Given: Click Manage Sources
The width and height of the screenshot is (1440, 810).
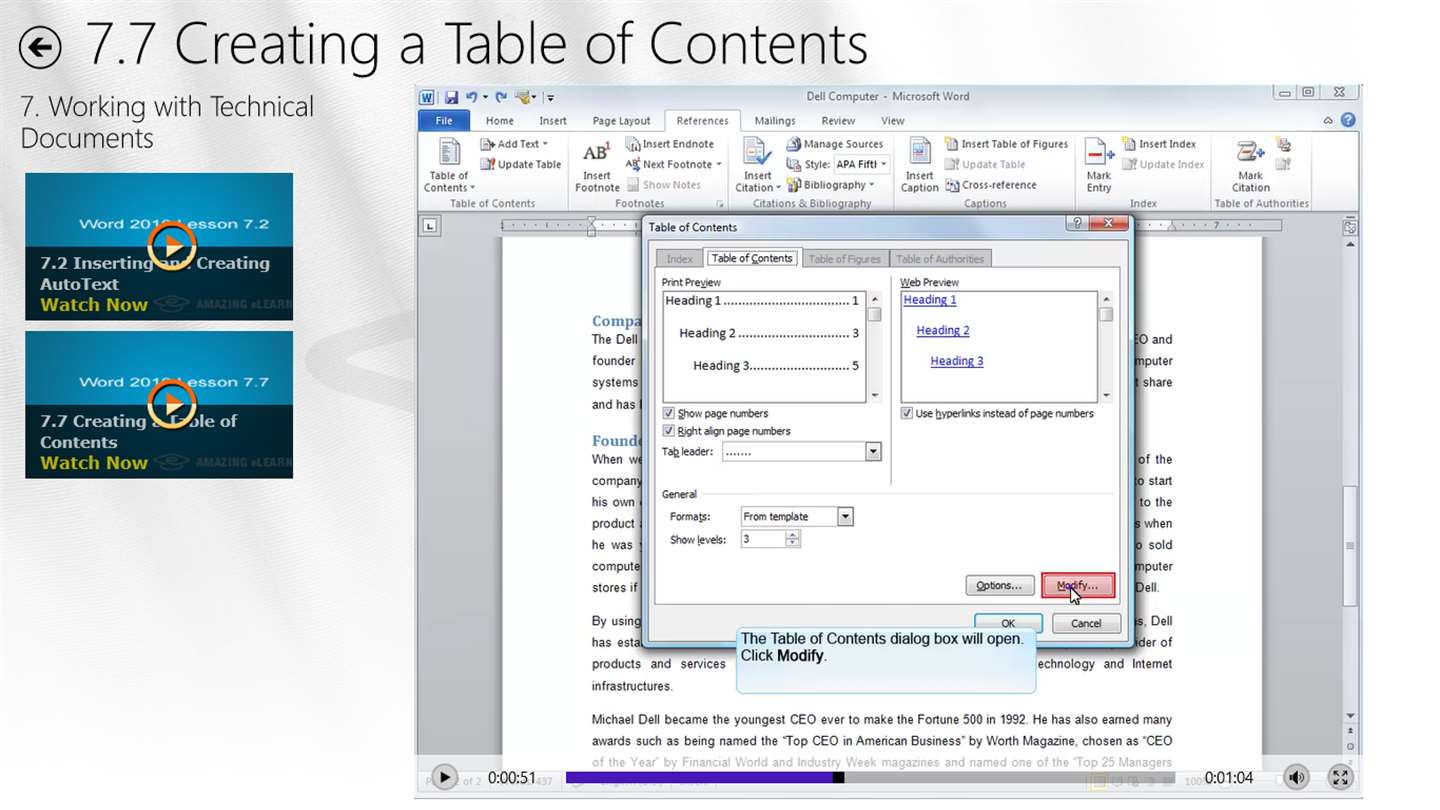Looking at the screenshot, I should (835, 144).
